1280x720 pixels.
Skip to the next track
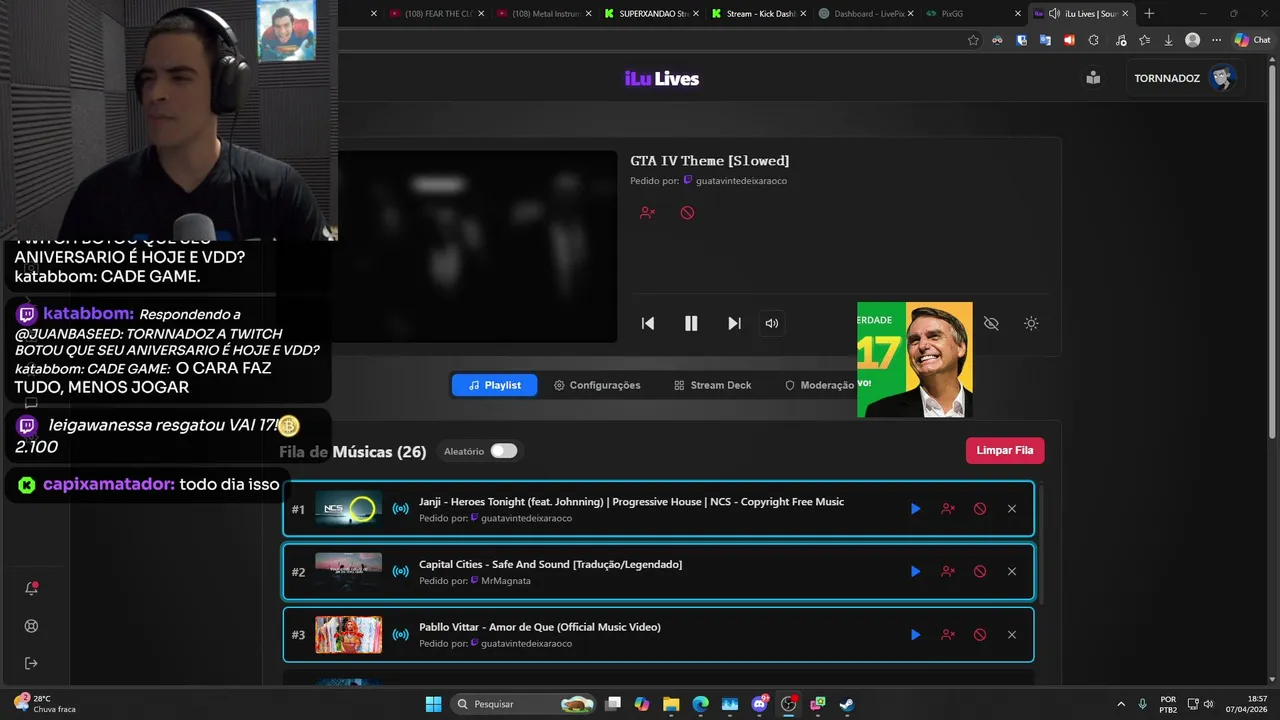click(x=734, y=323)
